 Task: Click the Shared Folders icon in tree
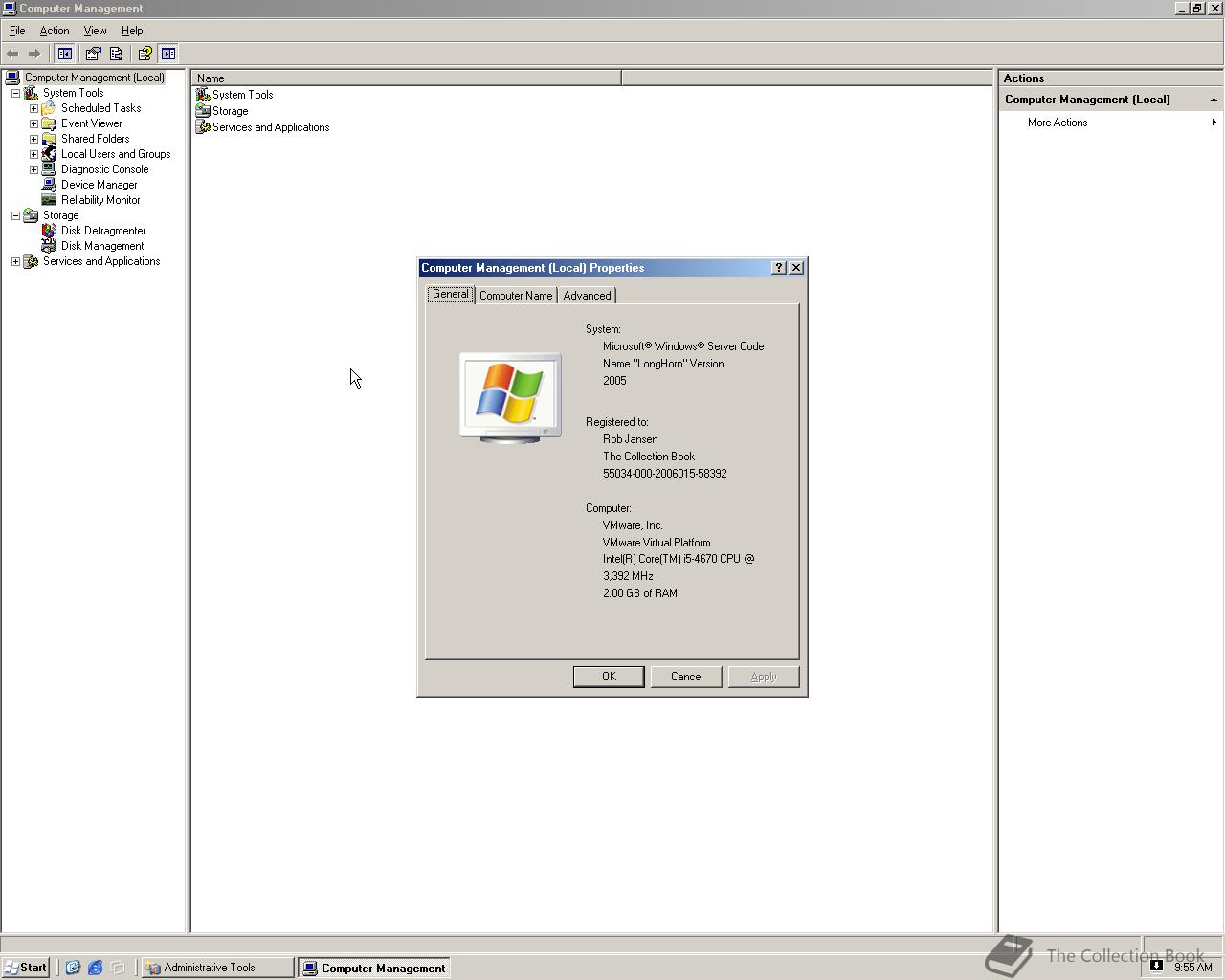coord(49,139)
